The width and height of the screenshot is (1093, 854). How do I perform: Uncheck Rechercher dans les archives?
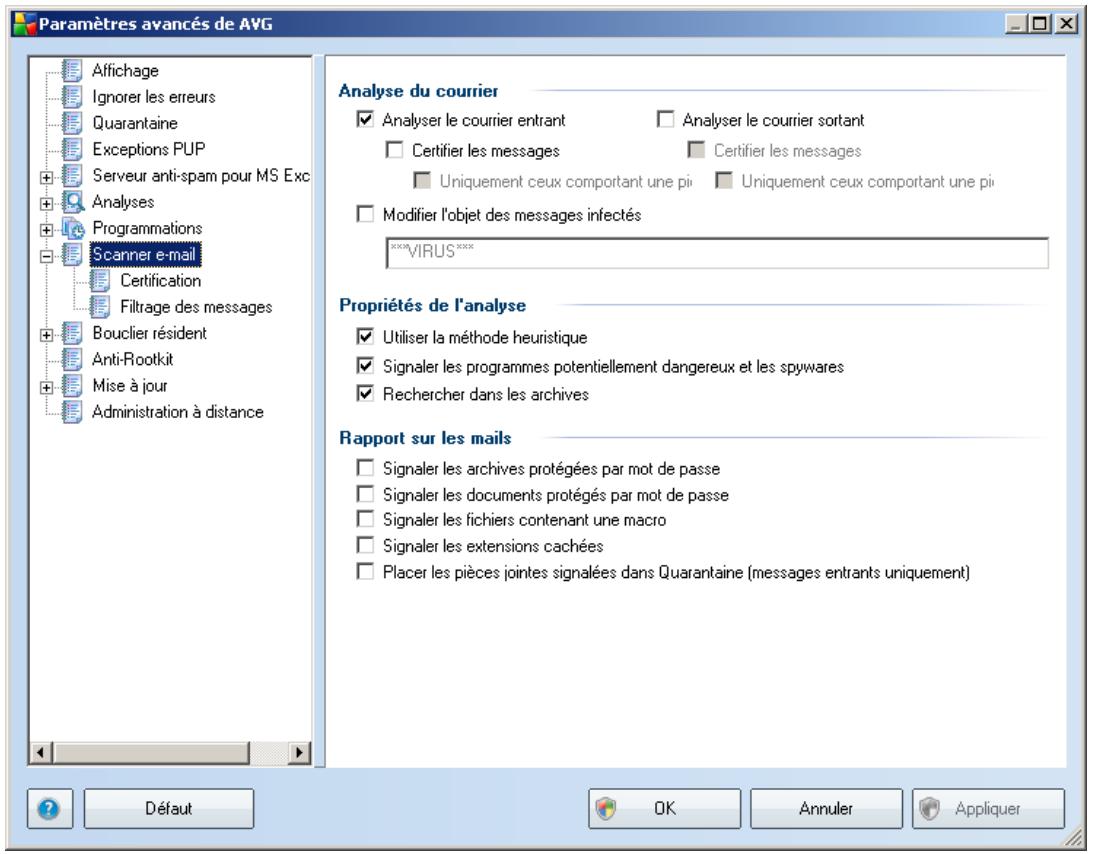pos(365,393)
